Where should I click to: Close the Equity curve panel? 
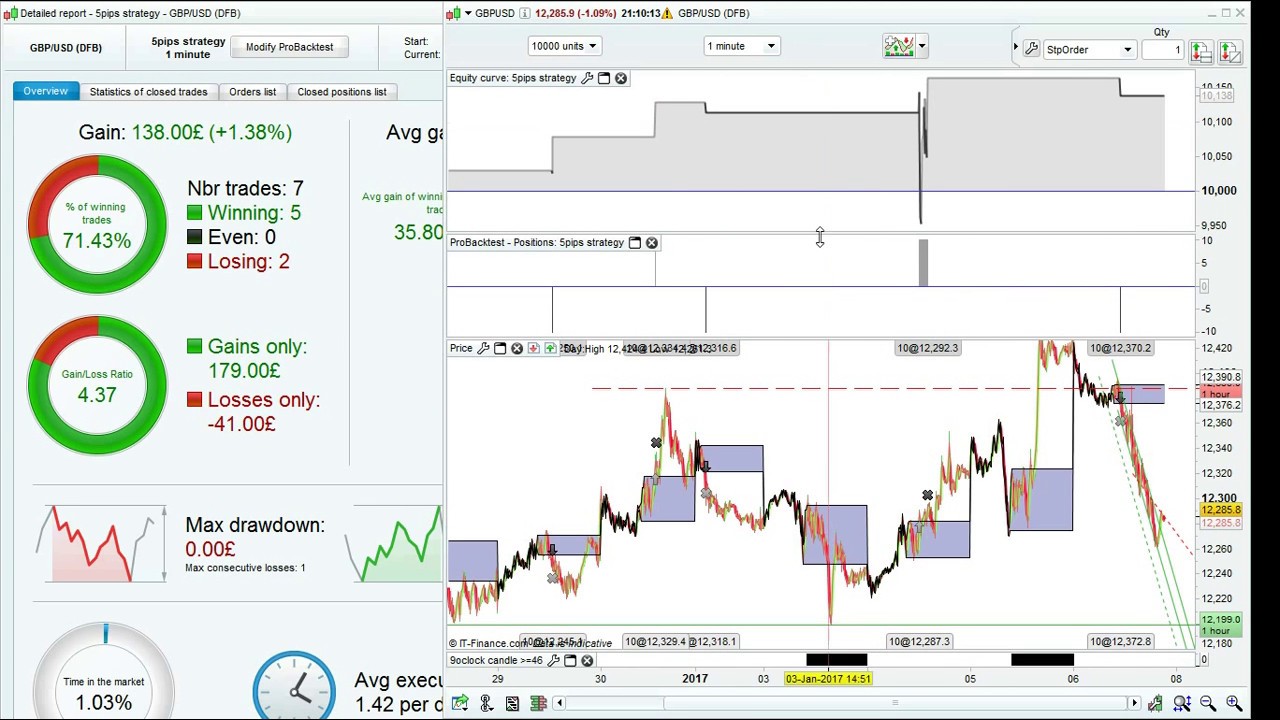tap(621, 78)
